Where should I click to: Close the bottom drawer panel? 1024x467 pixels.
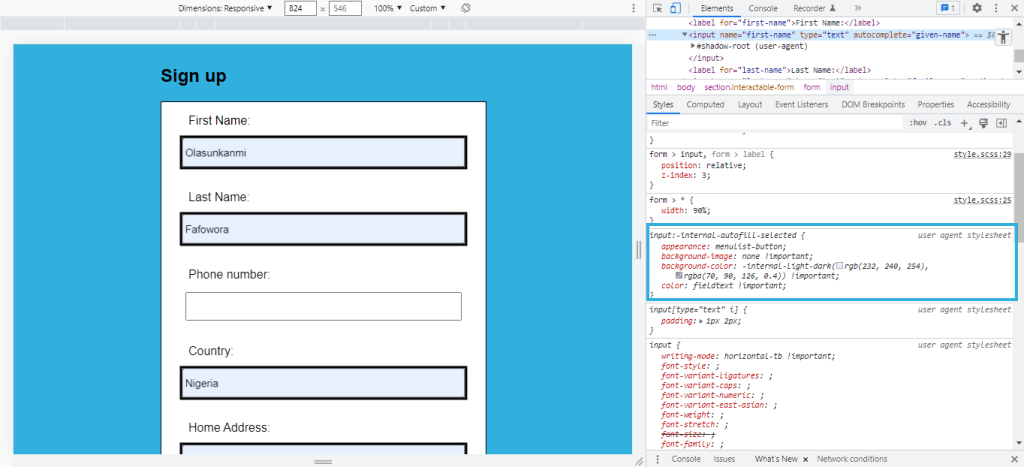click(x=1014, y=459)
